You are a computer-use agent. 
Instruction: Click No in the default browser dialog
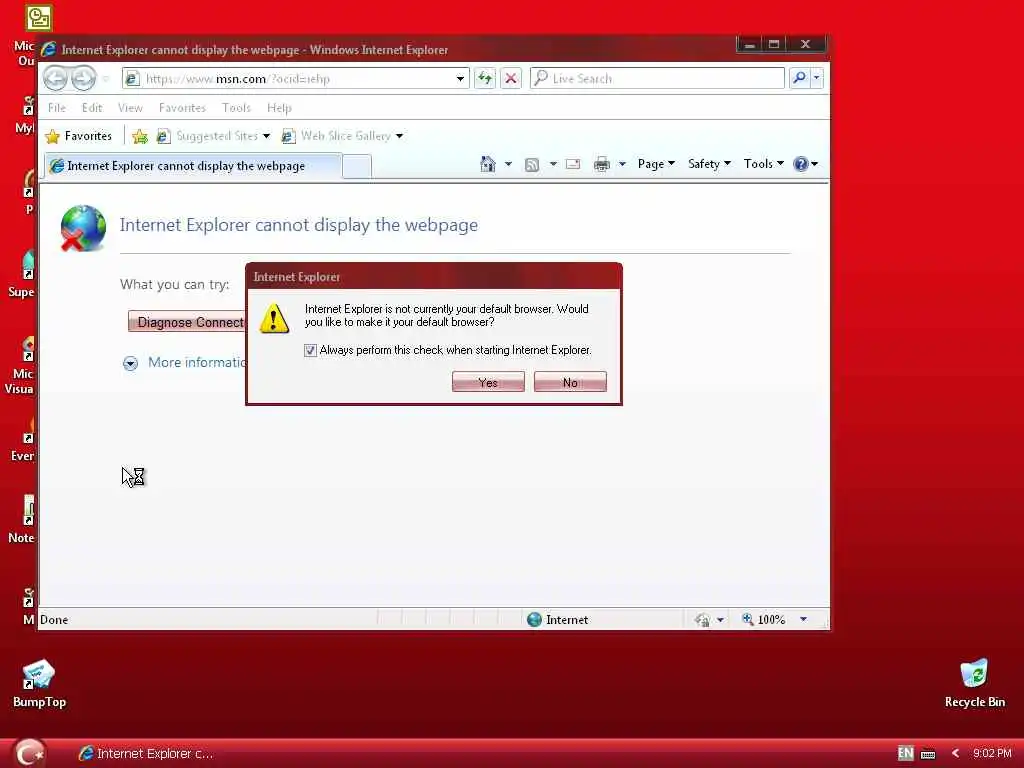click(x=570, y=382)
